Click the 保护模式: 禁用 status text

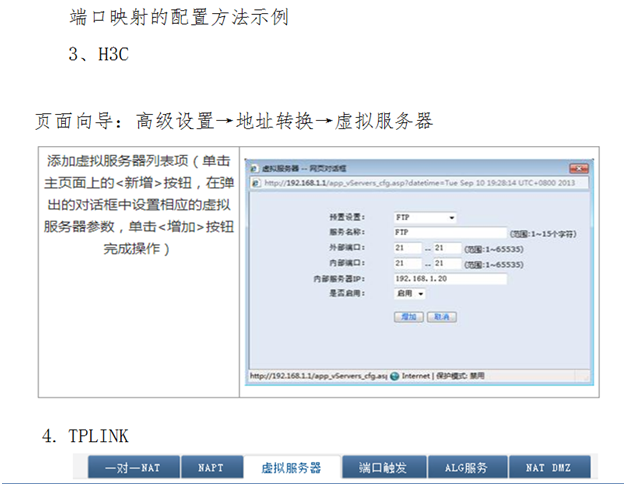point(460,376)
